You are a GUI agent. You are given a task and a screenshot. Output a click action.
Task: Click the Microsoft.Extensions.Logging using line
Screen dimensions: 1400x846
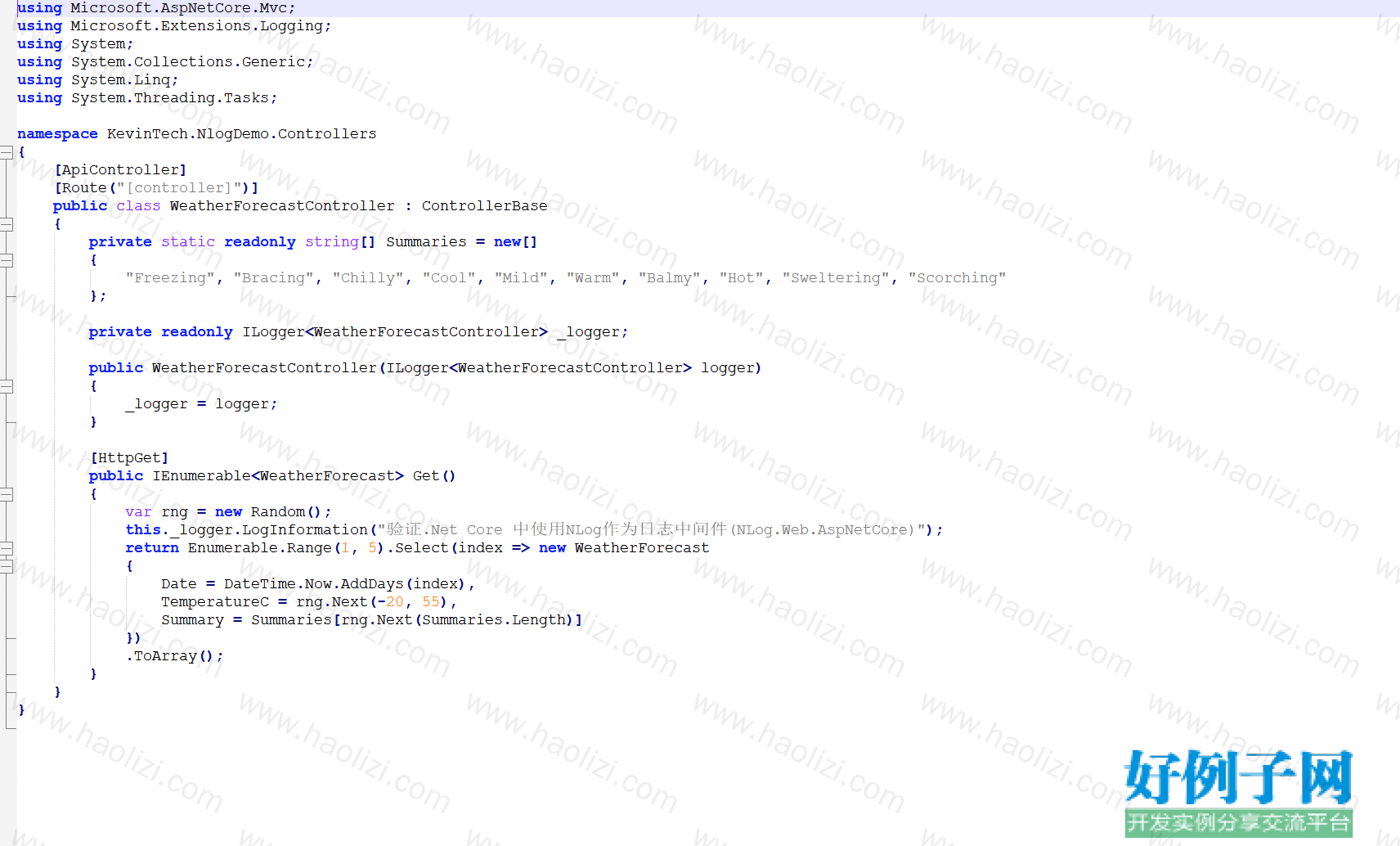click(x=174, y=26)
